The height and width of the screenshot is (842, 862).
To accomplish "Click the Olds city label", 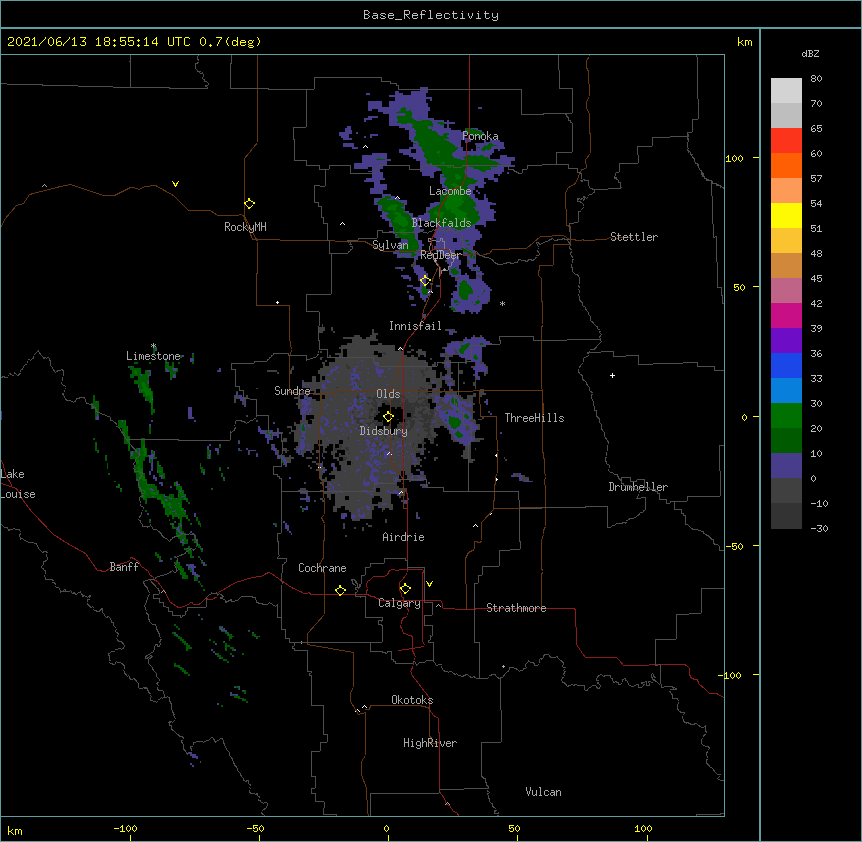I will [x=388, y=394].
